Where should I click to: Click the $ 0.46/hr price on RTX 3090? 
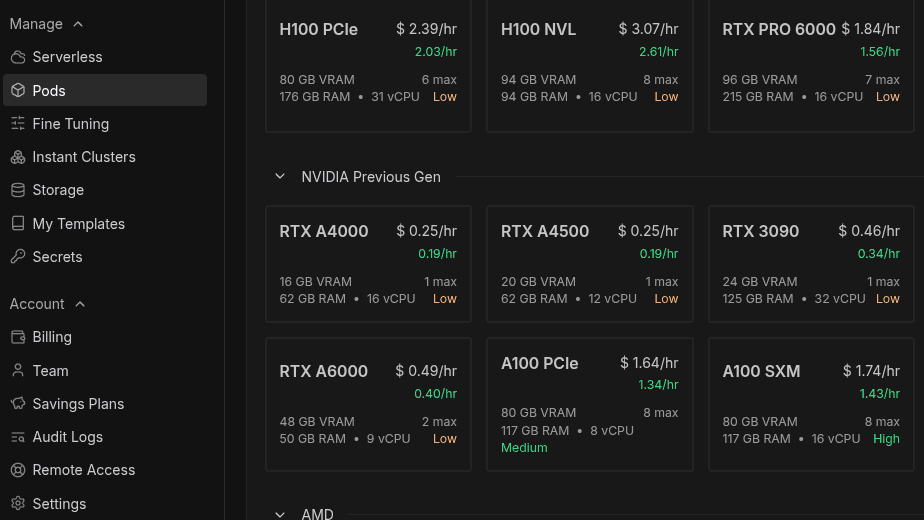[869, 231]
